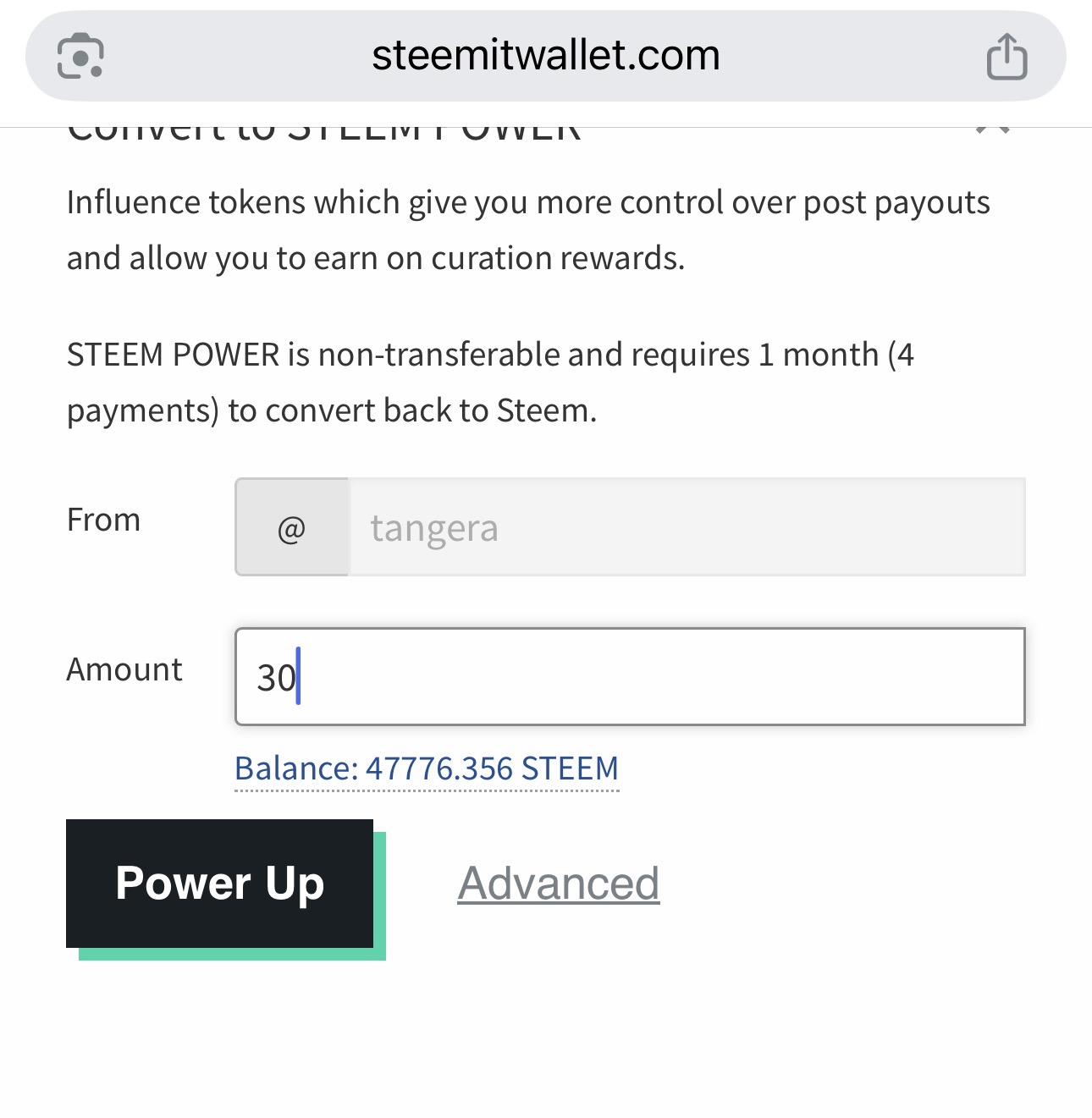
Task: Tap the share icon in address bar
Action: [1007, 57]
